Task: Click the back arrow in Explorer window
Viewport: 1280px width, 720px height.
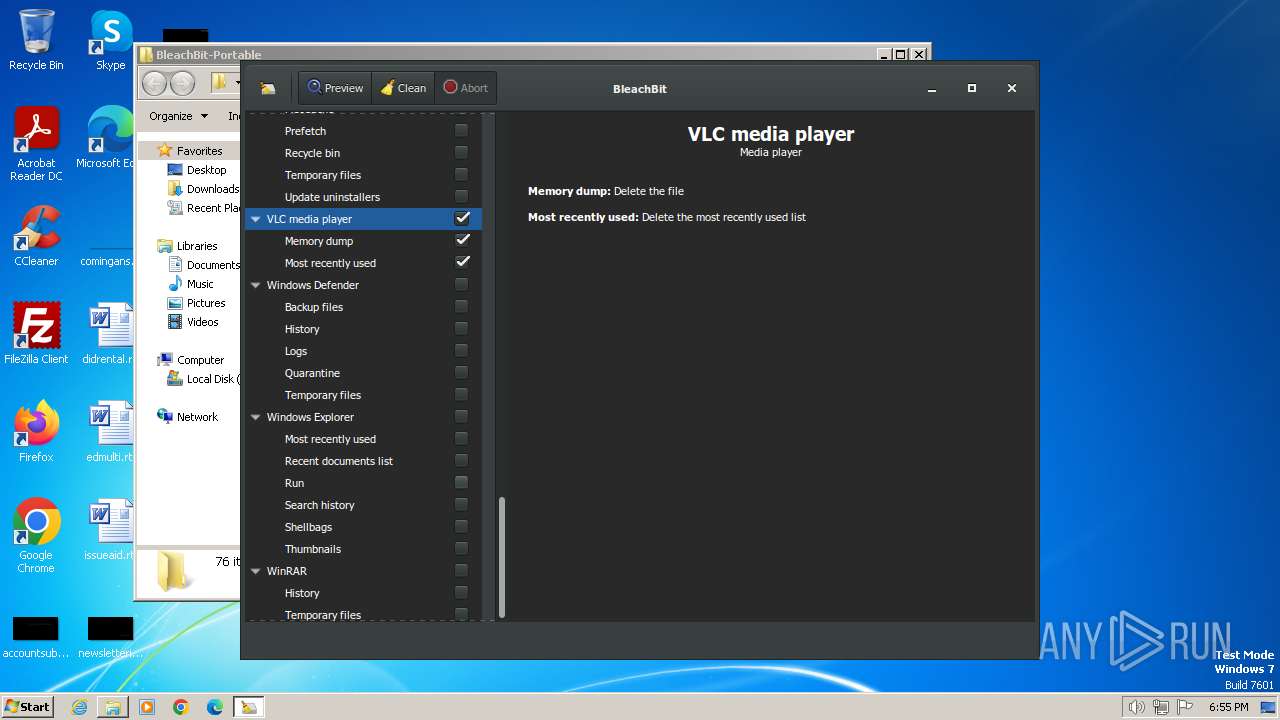Action: click(x=154, y=83)
